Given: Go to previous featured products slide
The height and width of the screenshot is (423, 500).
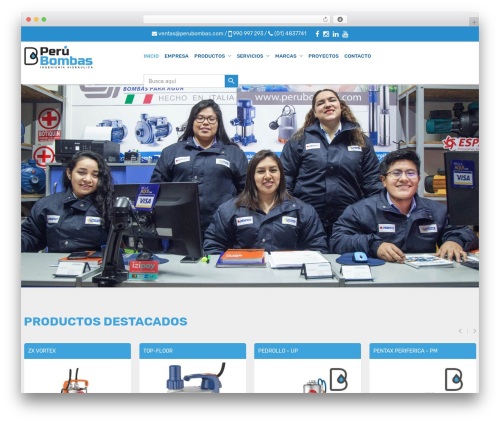Looking at the screenshot, I should 460,331.
